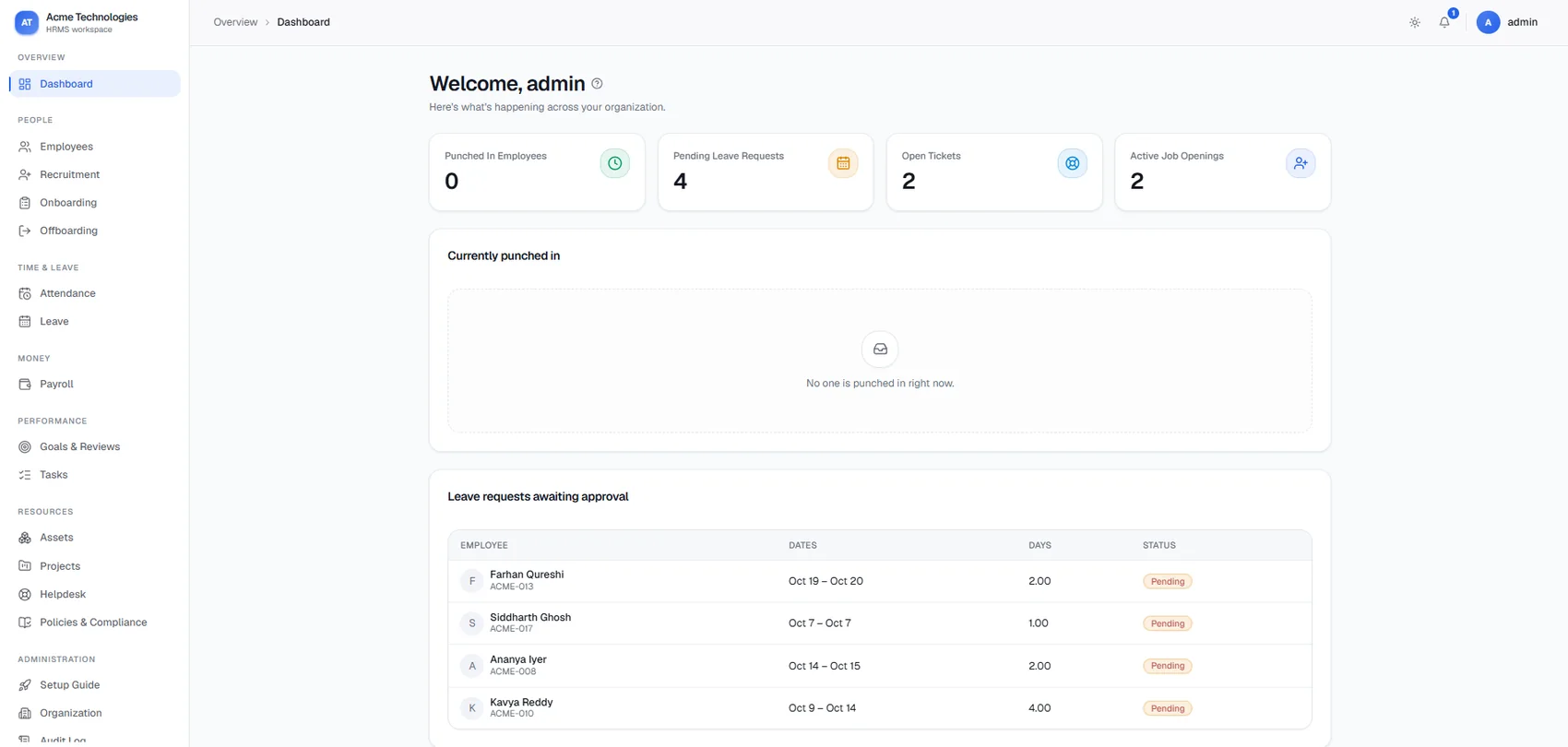Screen dimensions: 1568x747
Task: Click the Dashboard breadcrumb
Action: (303, 22)
